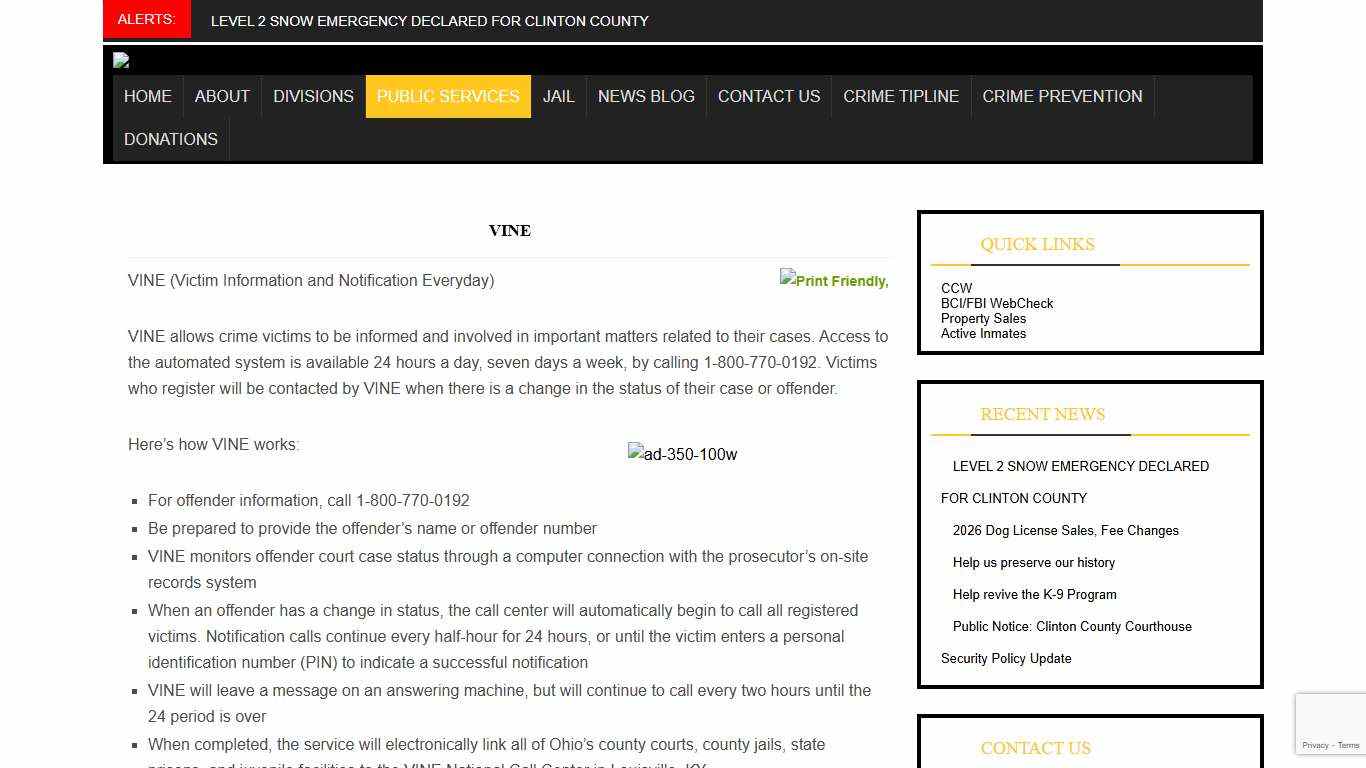Viewport: 1366px width, 768px height.
Task: Expand the Crime Prevention menu
Action: pos(1062,97)
